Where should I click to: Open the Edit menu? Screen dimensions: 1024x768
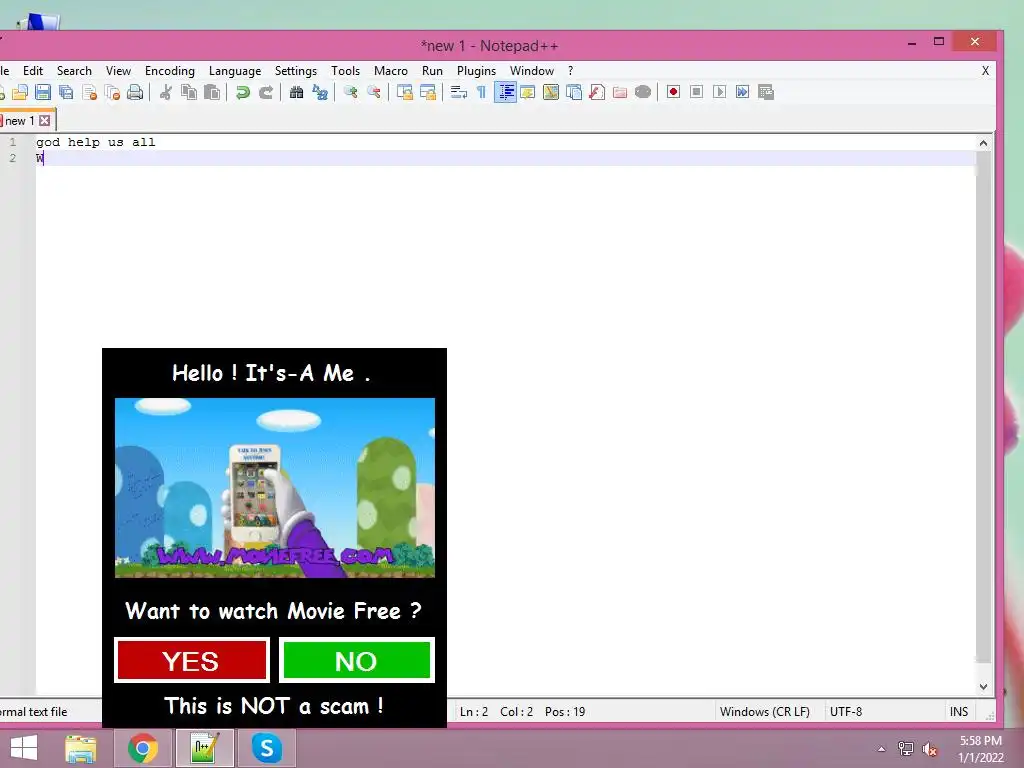click(x=33, y=71)
